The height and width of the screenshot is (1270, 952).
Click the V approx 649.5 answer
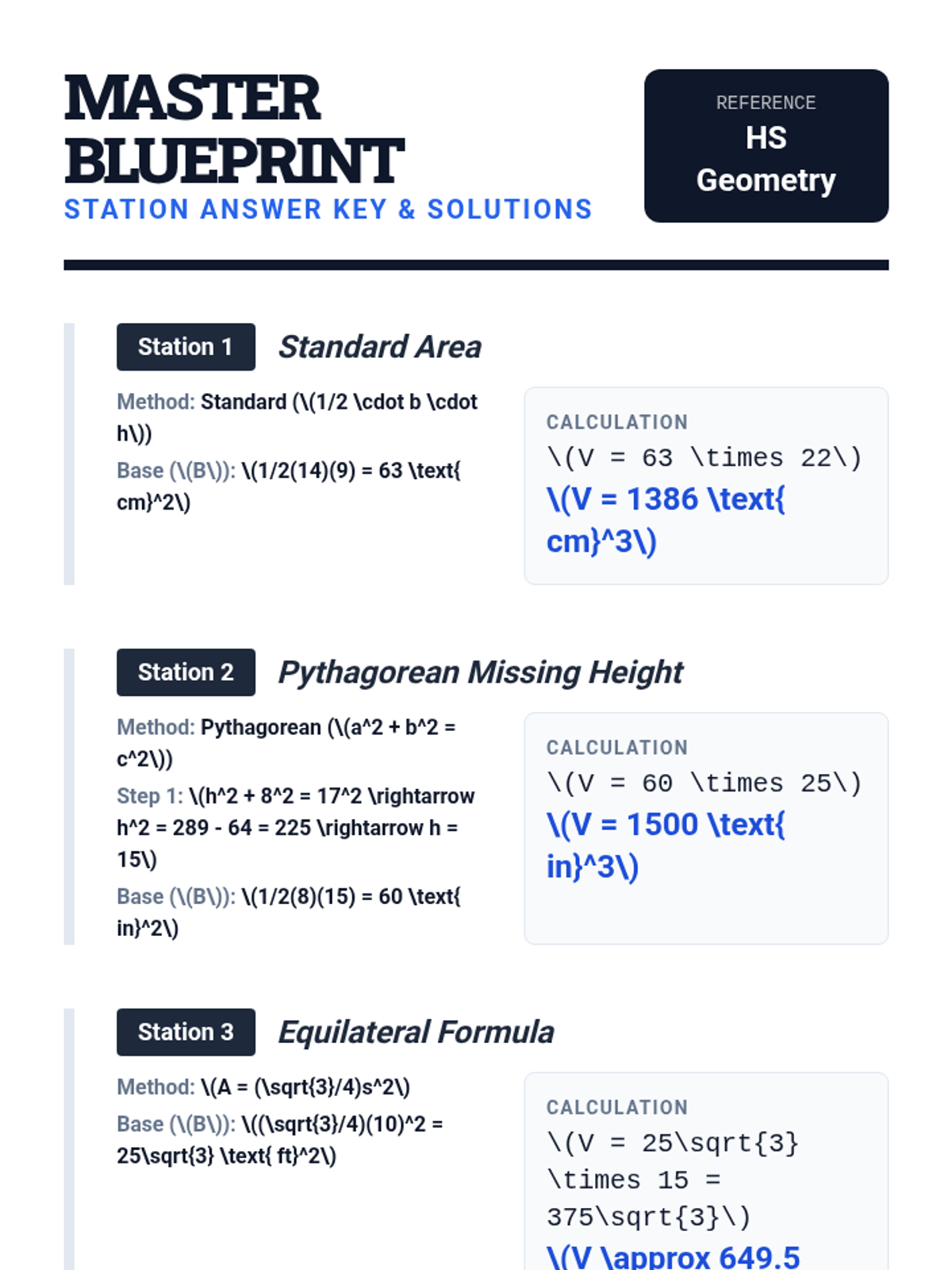click(x=674, y=1257)
